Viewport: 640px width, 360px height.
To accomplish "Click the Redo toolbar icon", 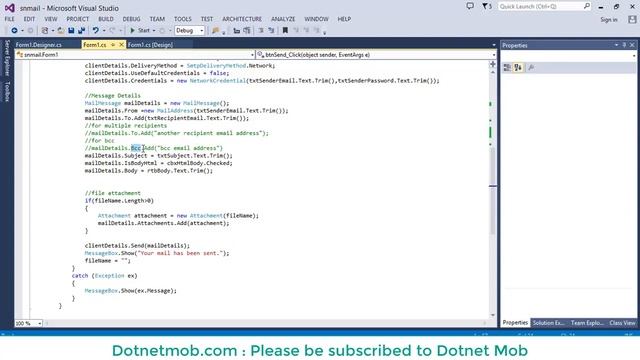I will [x=112, y=31].
